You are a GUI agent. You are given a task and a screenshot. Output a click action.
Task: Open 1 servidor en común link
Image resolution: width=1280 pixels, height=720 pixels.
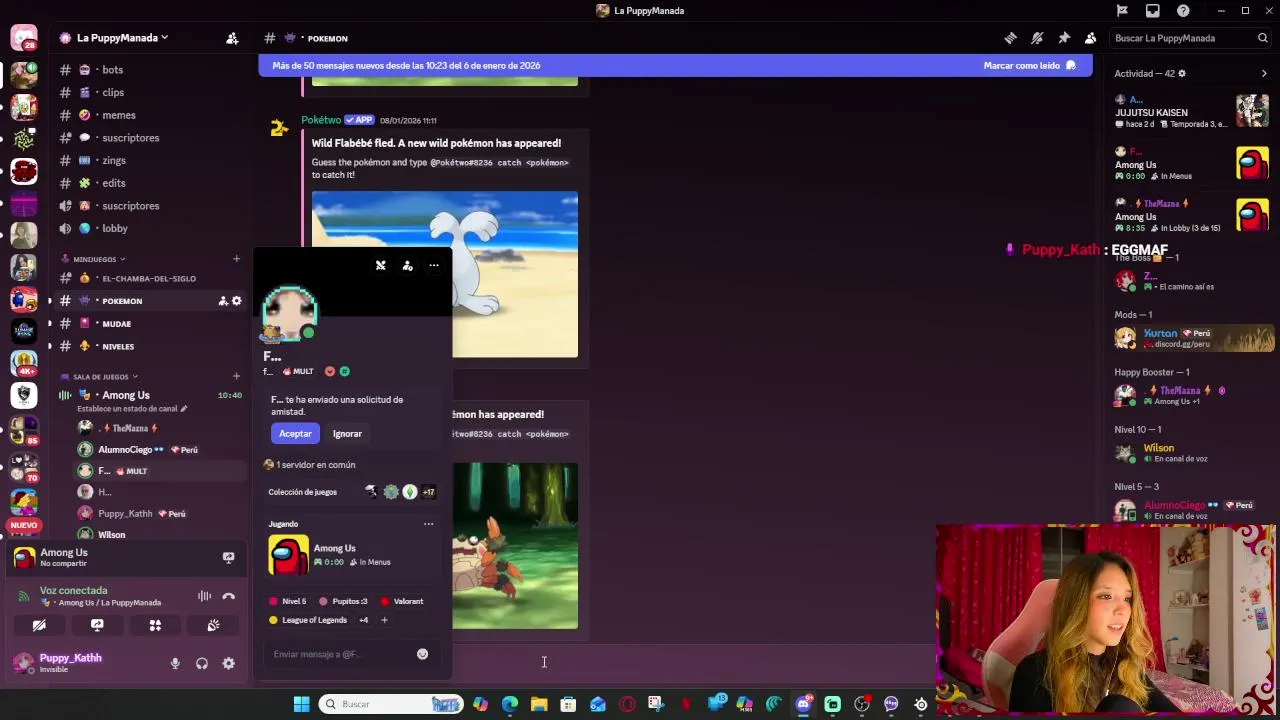(315, 465)
